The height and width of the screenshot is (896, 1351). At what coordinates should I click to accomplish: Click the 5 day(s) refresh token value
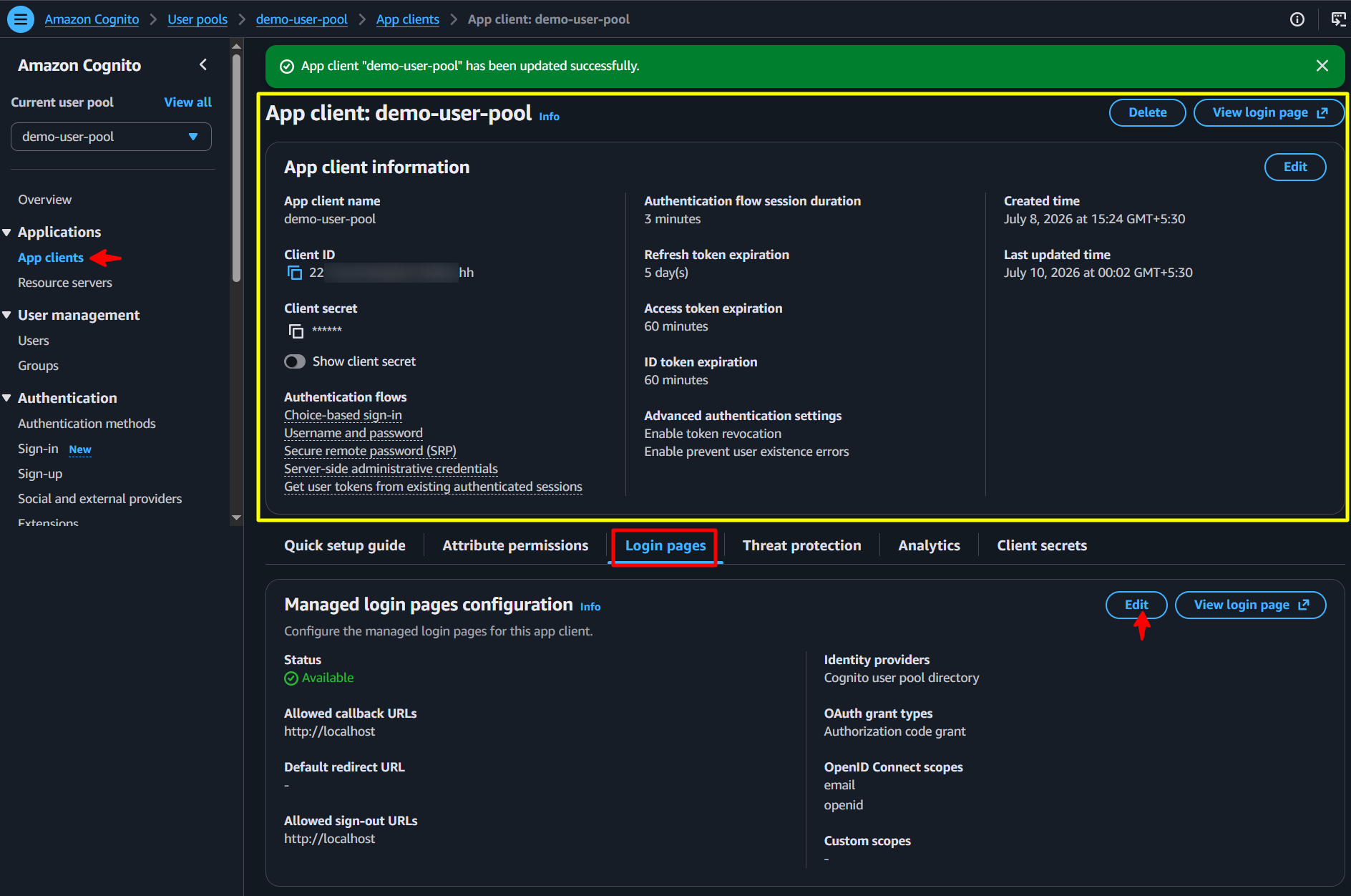[x=666, y=273]
